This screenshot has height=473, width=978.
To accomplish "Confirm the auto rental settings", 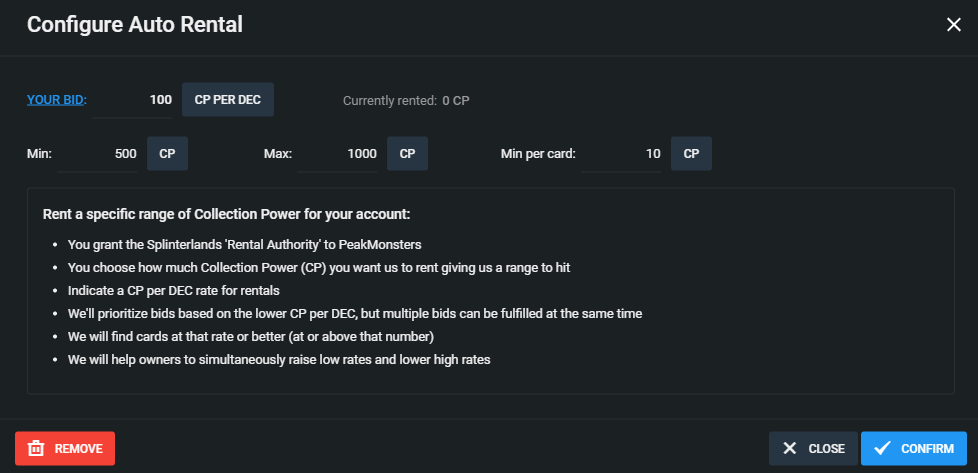I will tap(914, 449).
